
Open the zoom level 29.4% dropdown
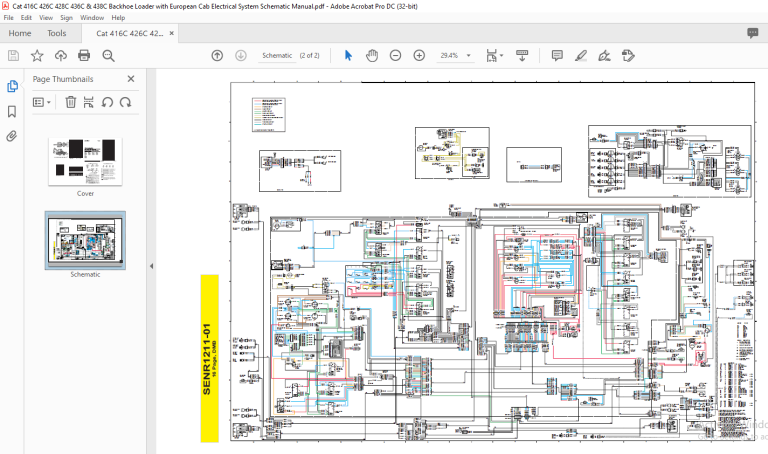(456, 55)
